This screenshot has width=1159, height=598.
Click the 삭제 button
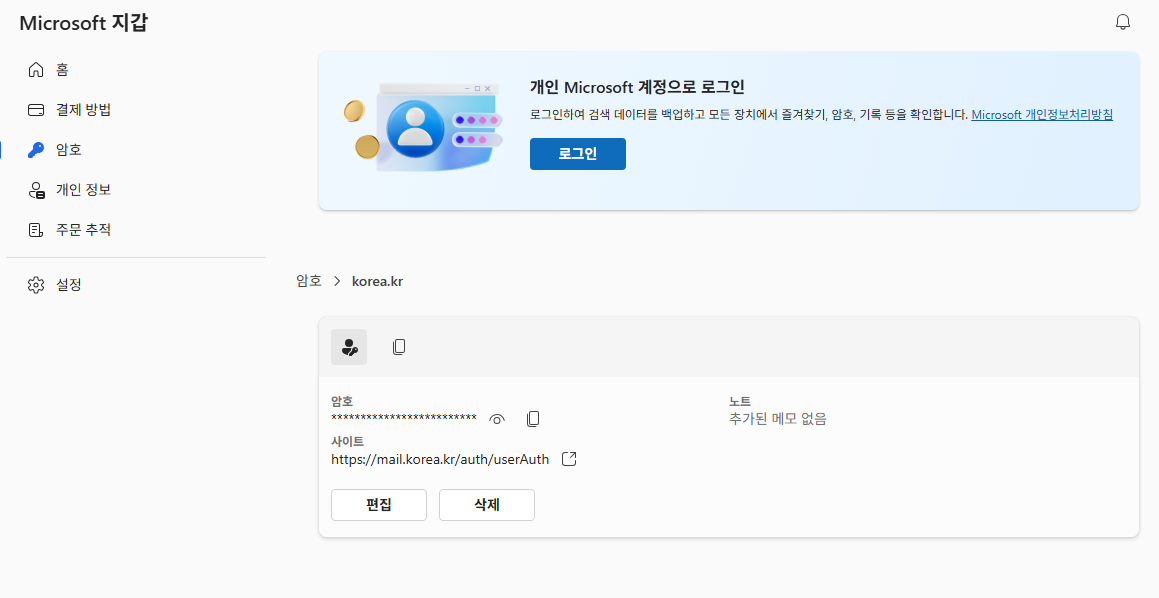pos(486,505)
